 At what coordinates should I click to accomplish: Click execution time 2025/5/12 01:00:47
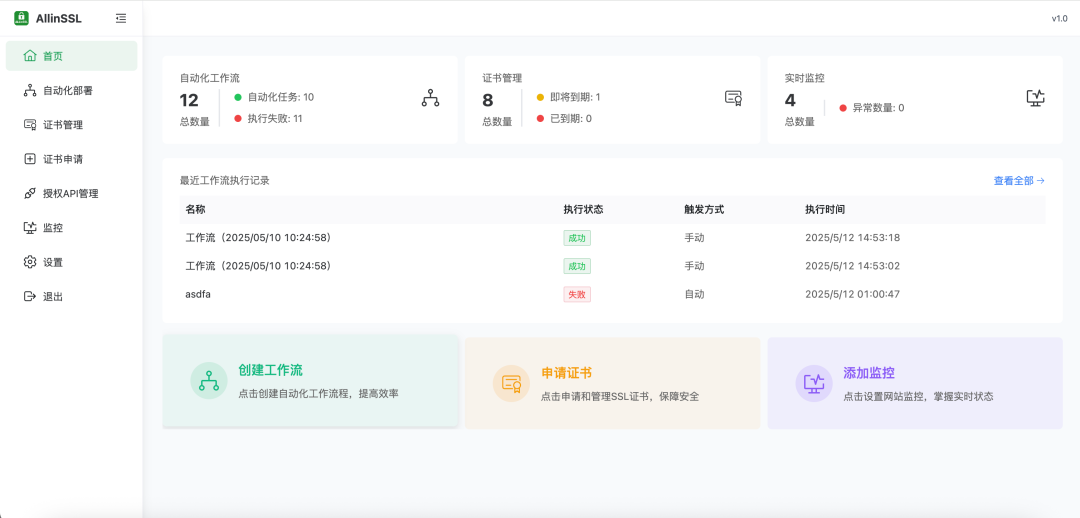click(x=853, y=294)
